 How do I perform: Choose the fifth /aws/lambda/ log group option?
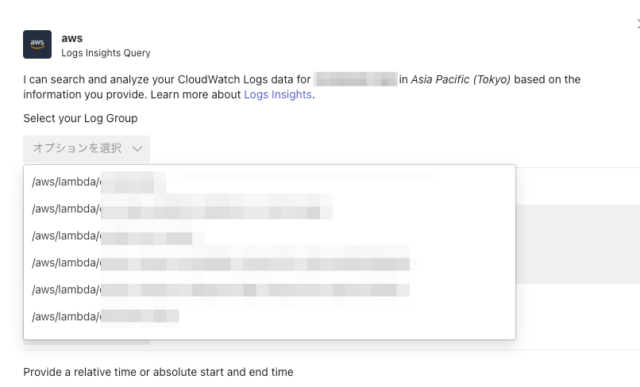point(269,289)
